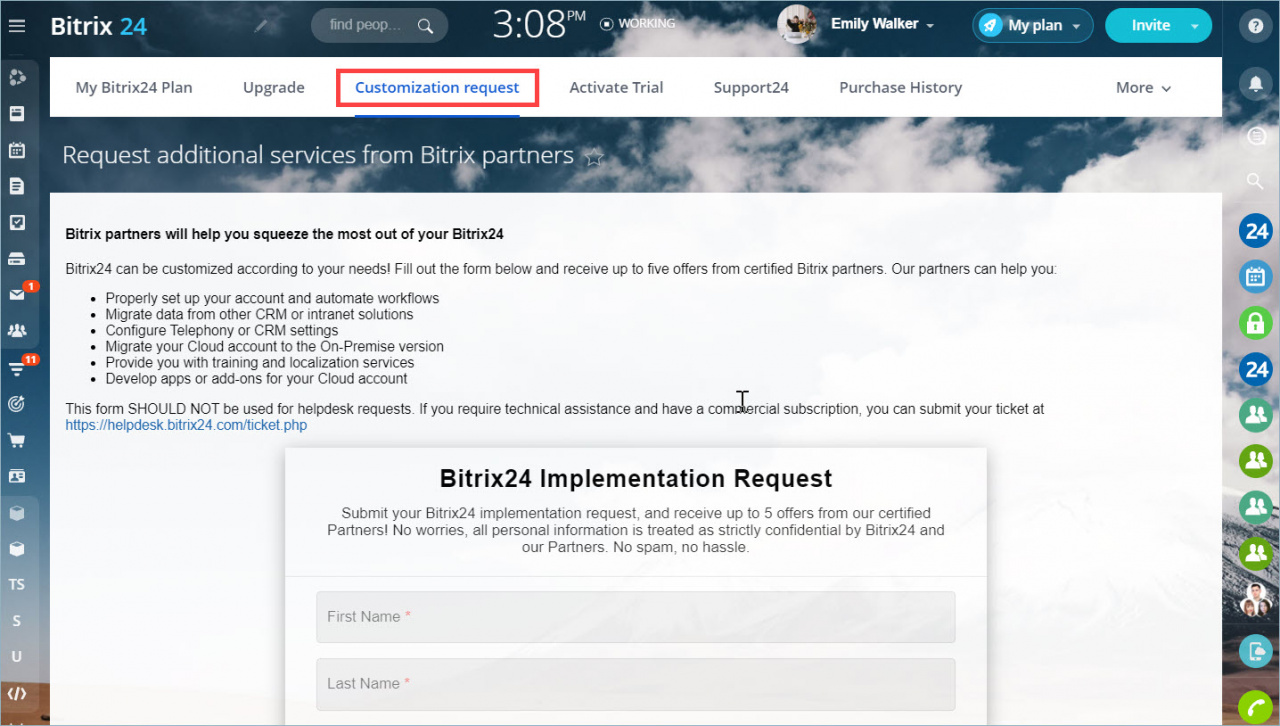Open the contact card icon in left menu
This screenshot has height=726, width=1280.
[17, 476]
